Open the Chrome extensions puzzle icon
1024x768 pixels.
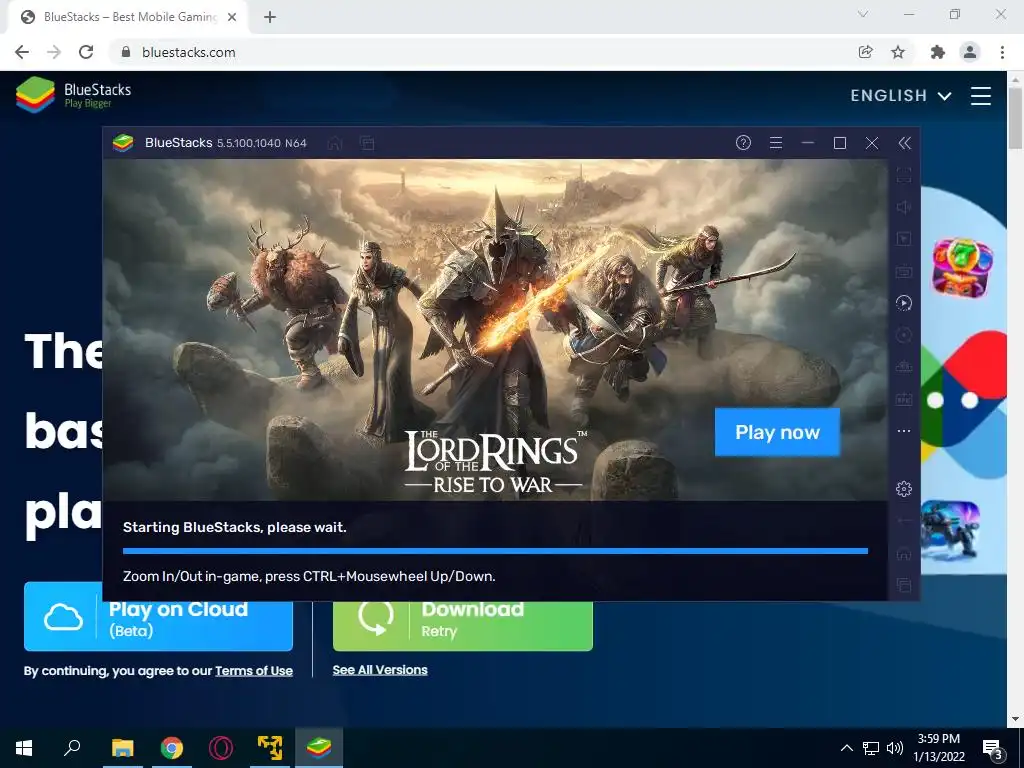point(938,52)
